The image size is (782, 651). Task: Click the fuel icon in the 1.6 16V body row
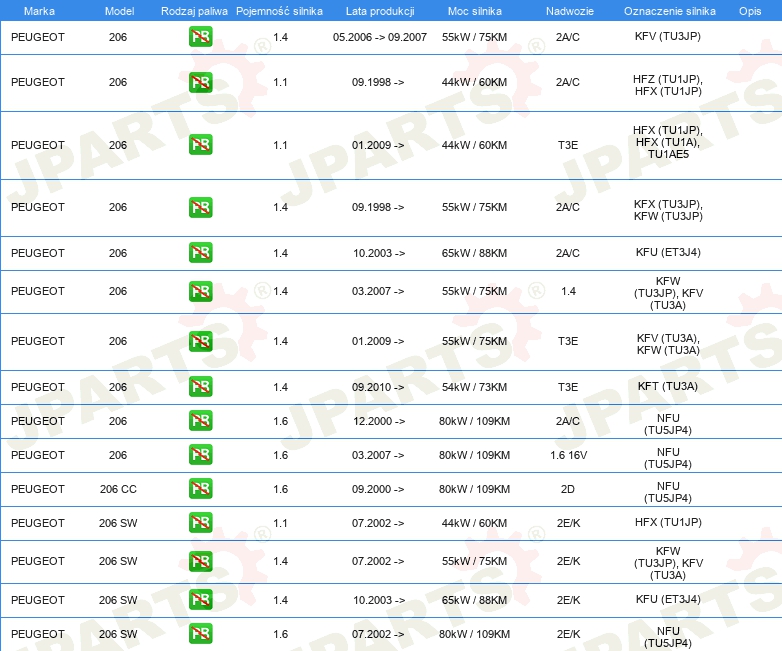(200, 454)
